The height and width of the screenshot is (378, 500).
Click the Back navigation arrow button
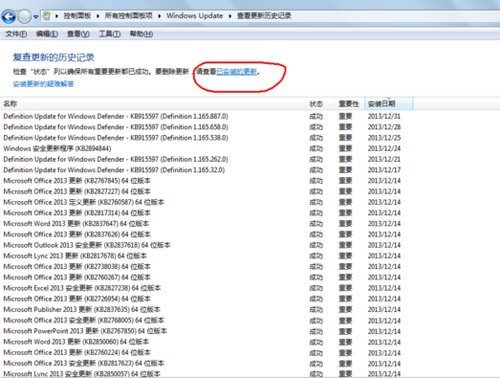9,16
